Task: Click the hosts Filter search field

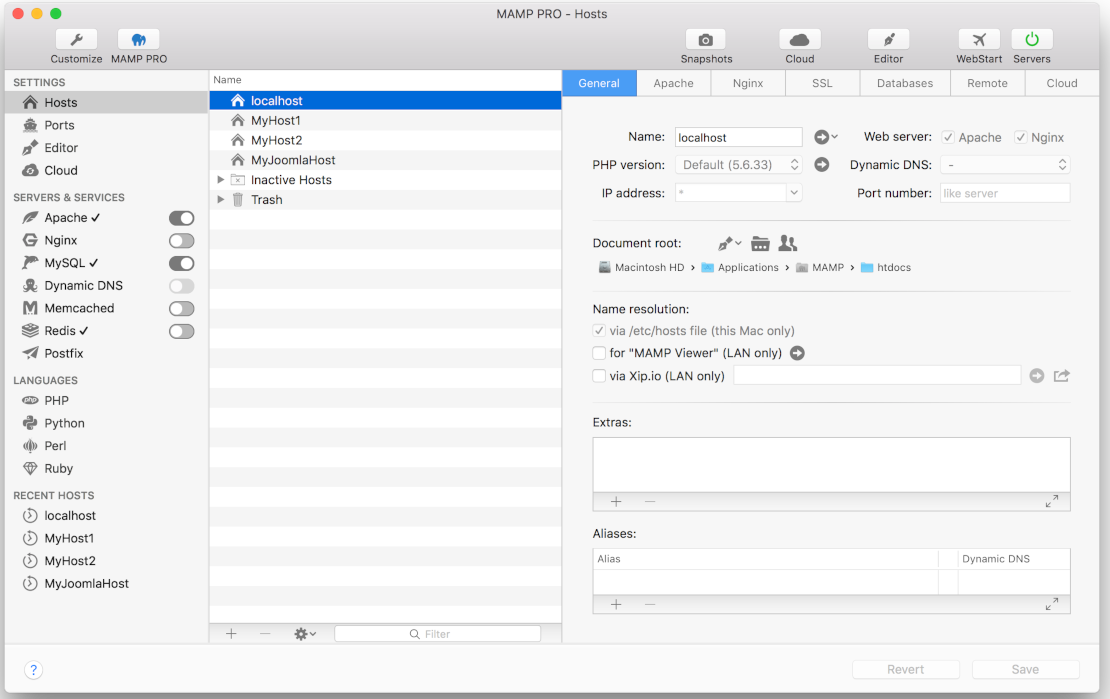Action: coord(438,634)
